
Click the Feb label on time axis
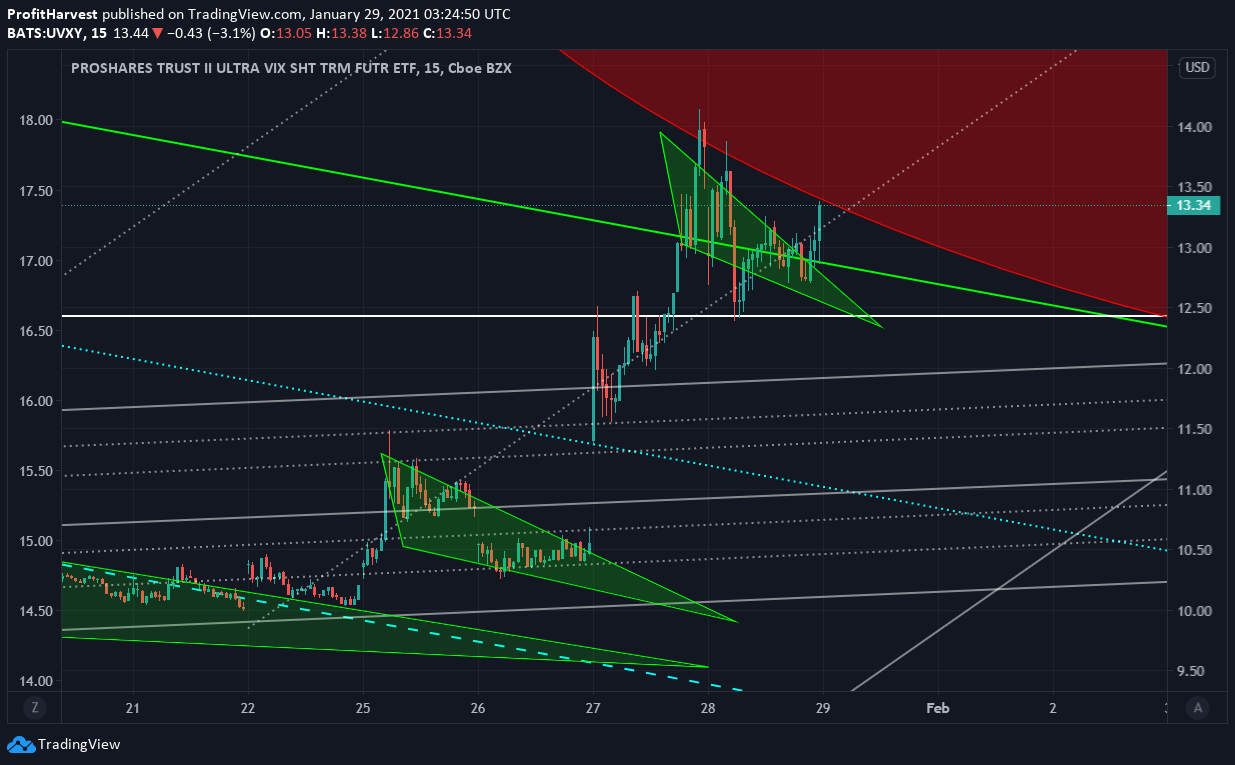coord(937,708)
